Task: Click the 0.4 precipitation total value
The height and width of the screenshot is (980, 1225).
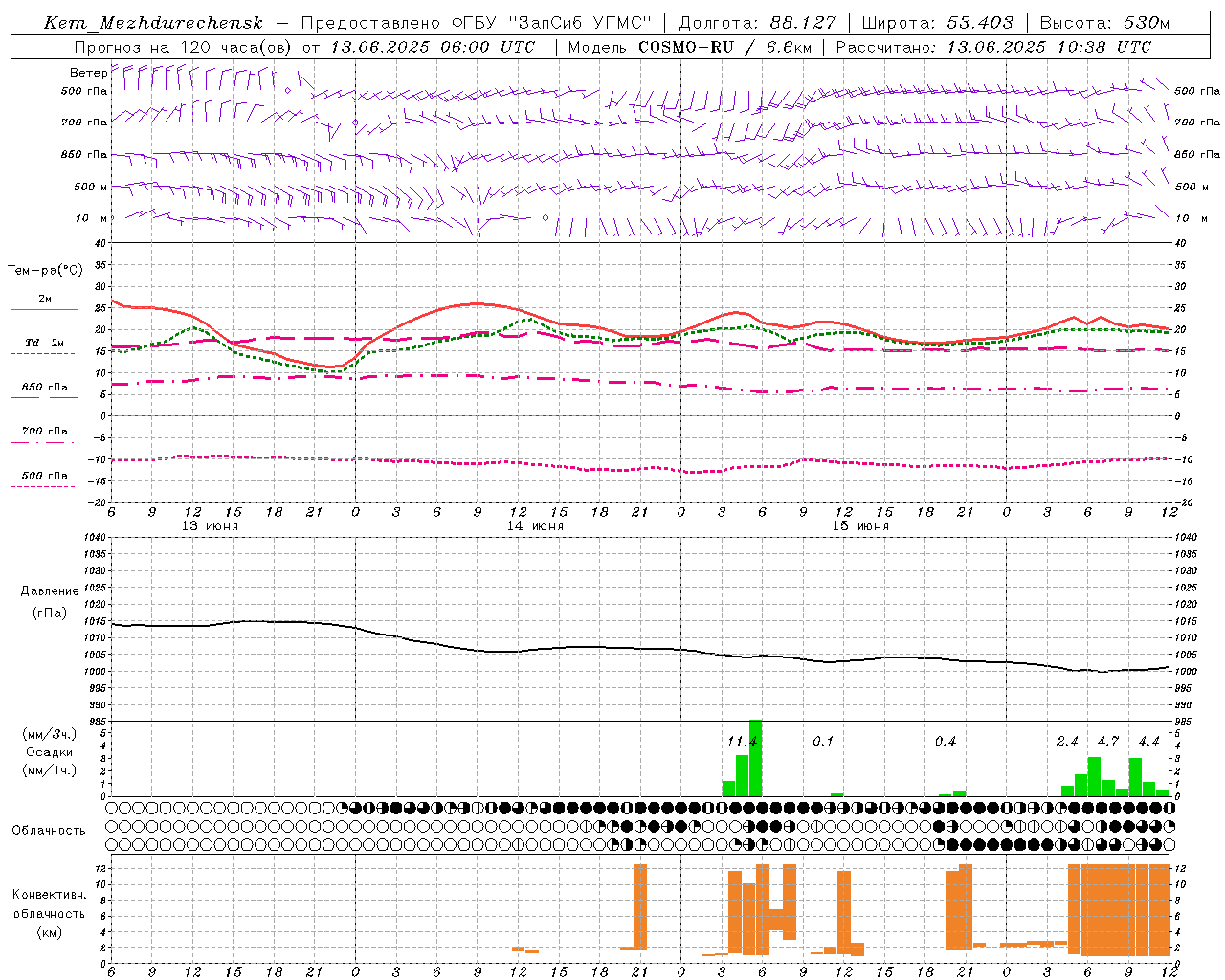Action: 946,742
